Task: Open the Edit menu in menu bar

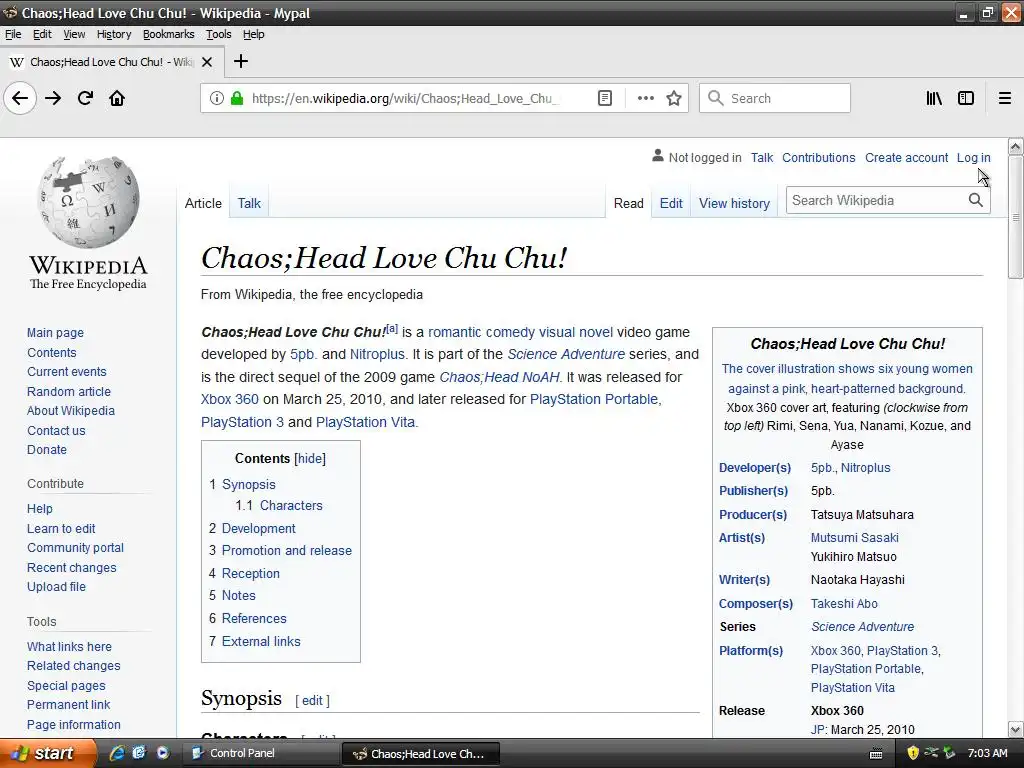Action: point(42,35)
